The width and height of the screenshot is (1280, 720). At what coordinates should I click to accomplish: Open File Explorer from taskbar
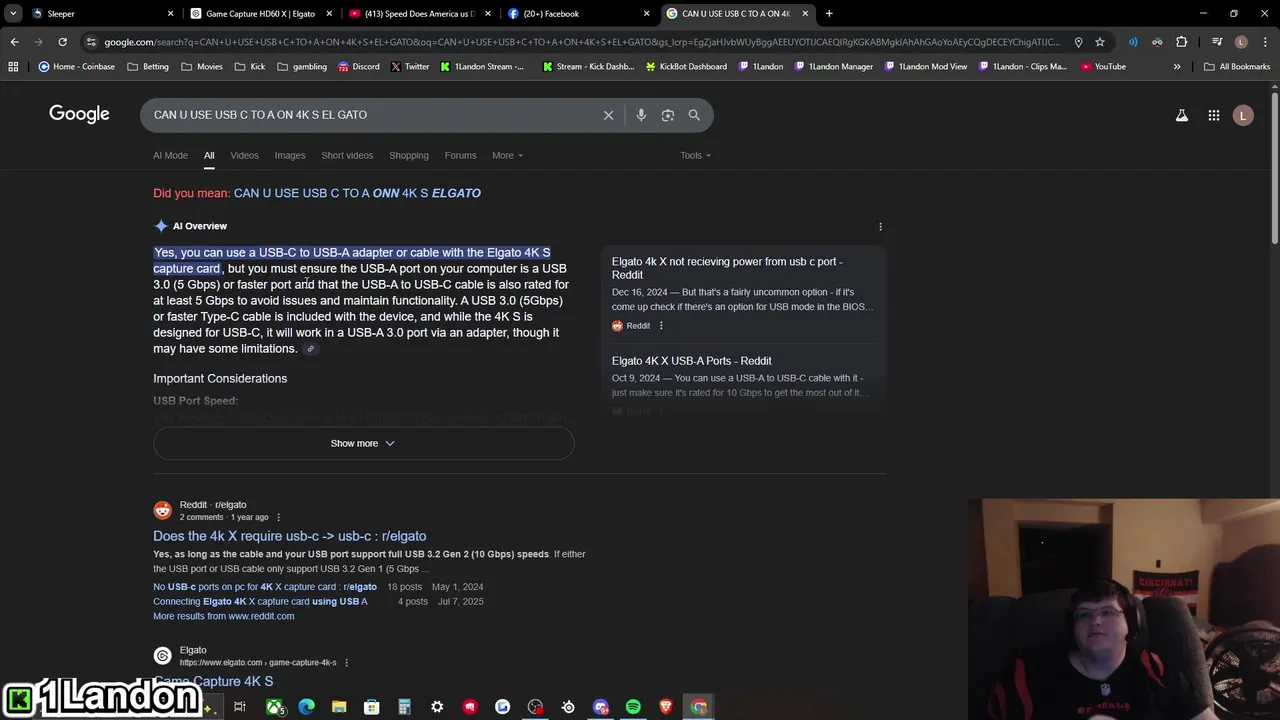pyautogui.click(x=339, y=707)
